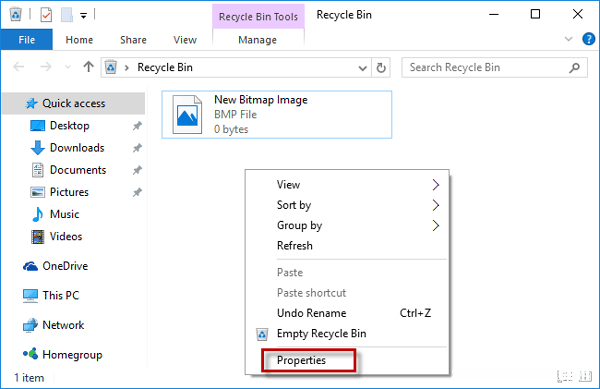
Task: Open the address bar history dropdown
Action: 362,68
